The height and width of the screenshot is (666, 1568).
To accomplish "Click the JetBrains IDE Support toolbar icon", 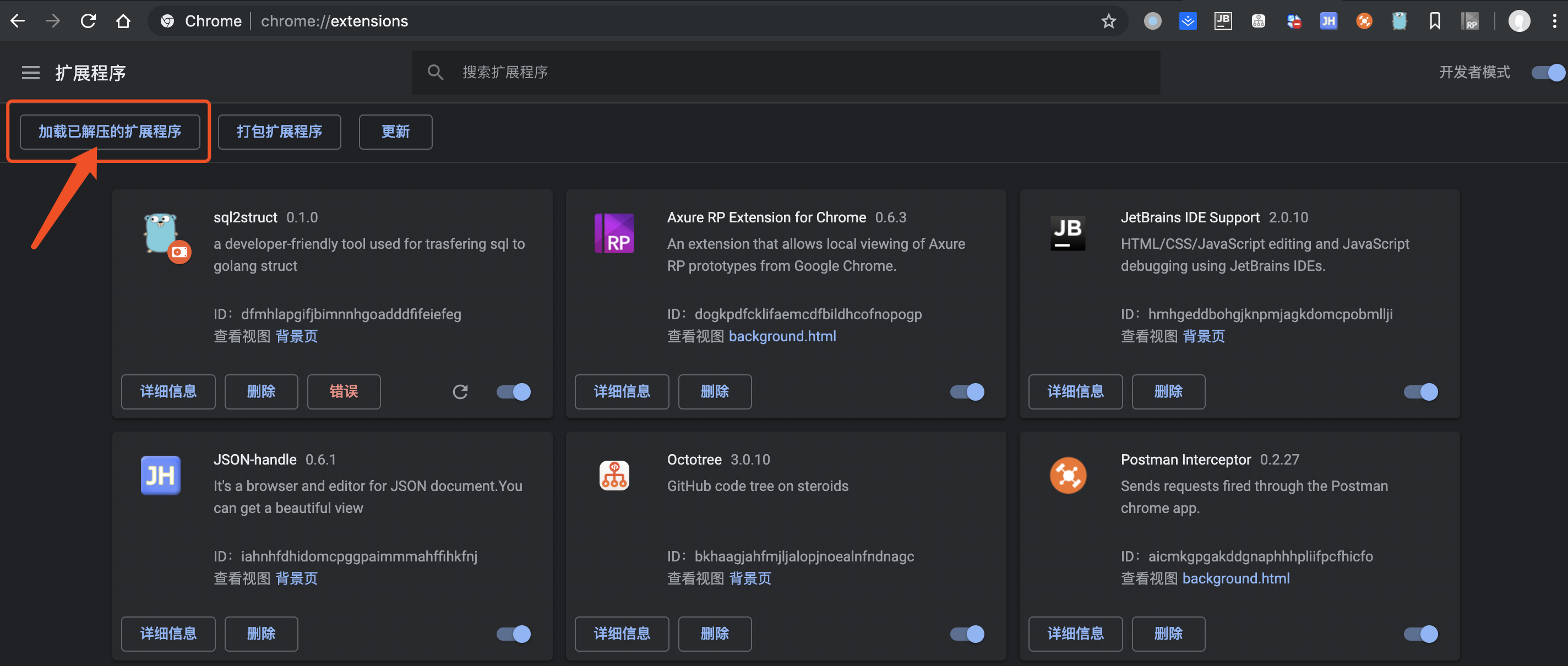I will 1223,21.
